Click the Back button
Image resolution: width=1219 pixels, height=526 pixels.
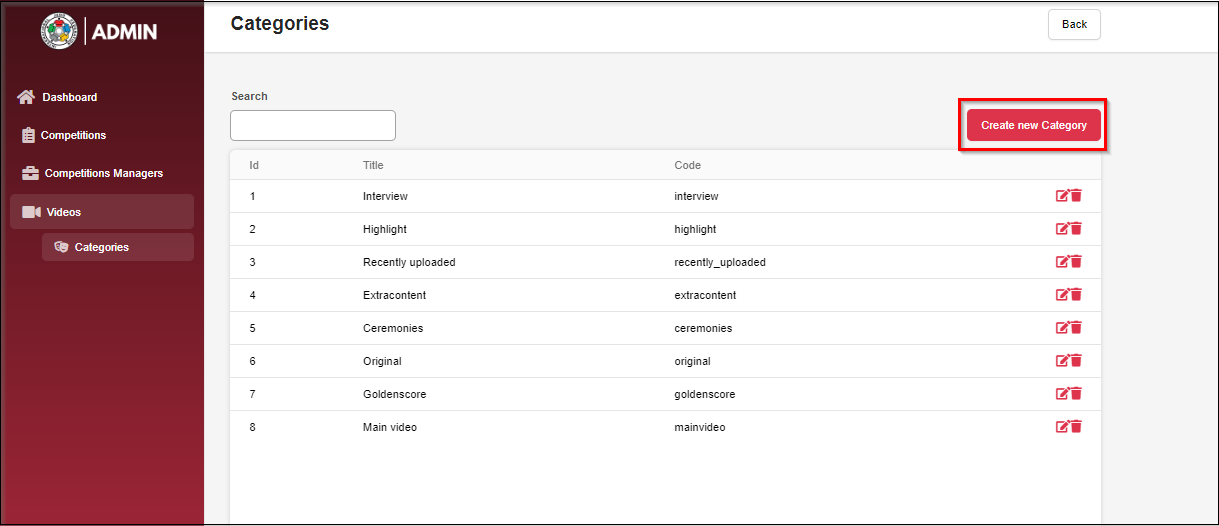tap(1074, 25)
